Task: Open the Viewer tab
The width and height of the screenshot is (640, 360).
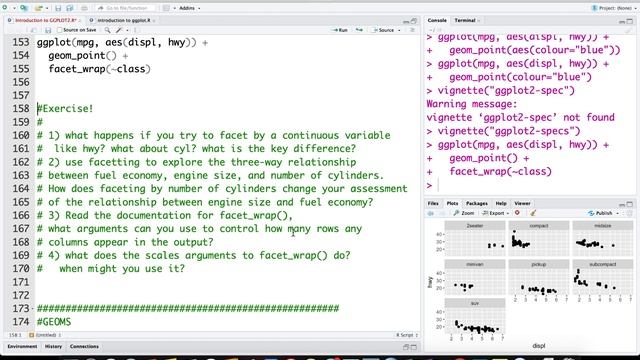Action: [522, 203]
